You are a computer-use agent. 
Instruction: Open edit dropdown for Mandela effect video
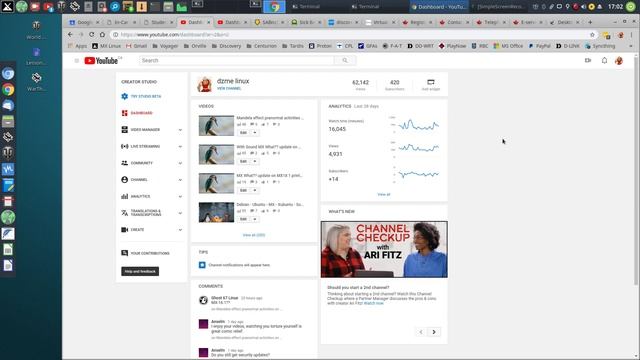click(255, 133)
